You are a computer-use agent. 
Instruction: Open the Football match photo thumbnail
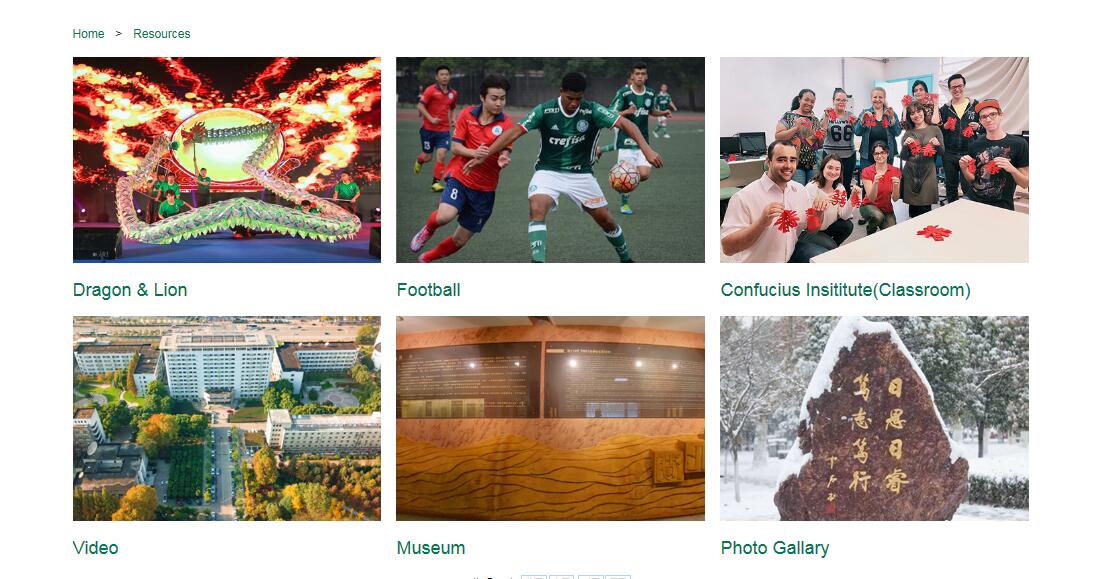[x=550, y=160]
